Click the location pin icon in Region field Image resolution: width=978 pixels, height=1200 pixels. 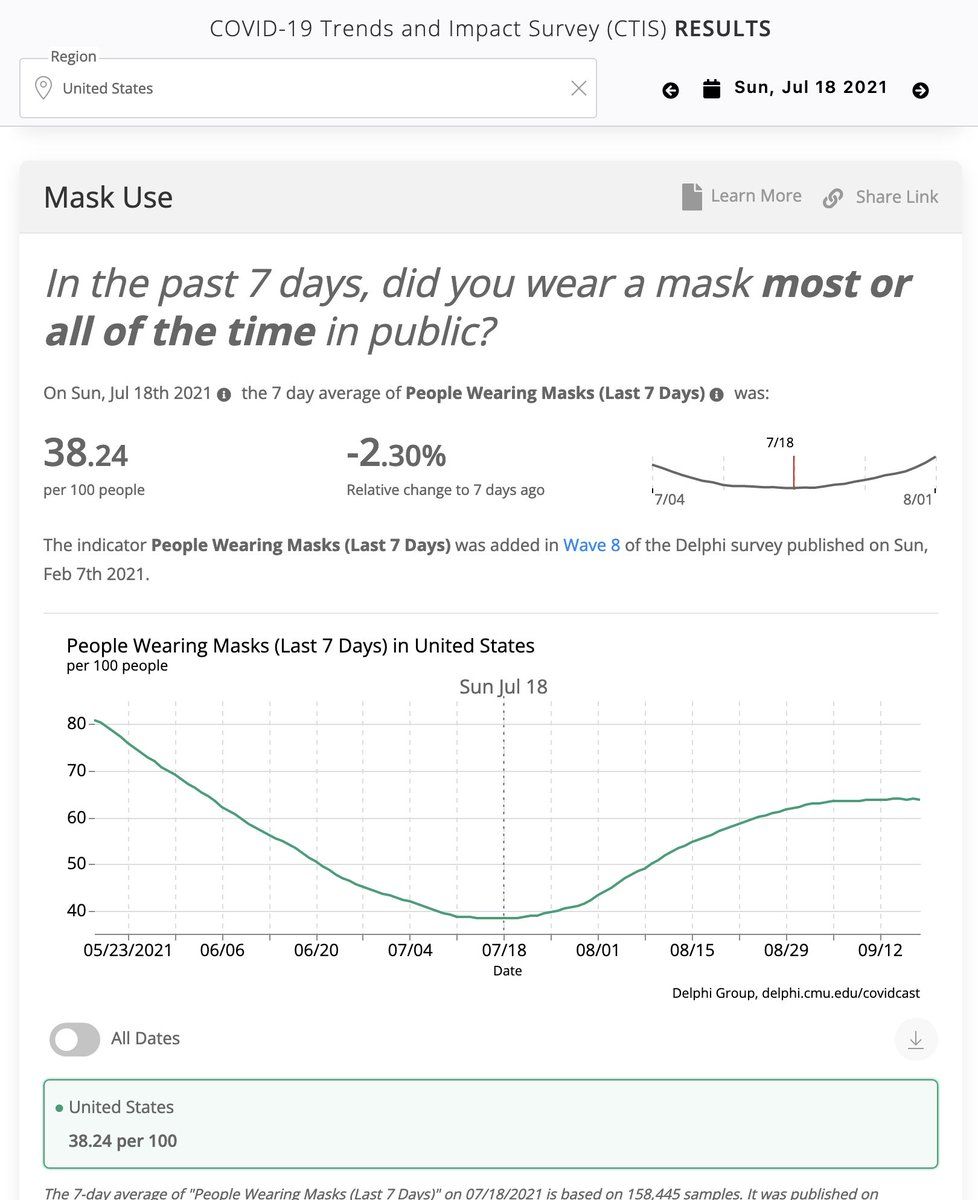pos(43,88)
